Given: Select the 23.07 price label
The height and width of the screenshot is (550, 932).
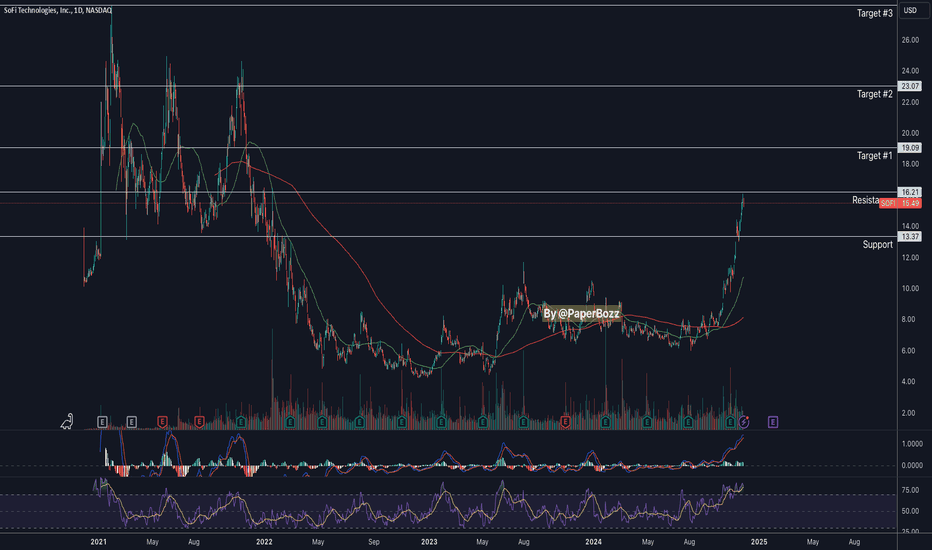Looking at the screenshot, I should pos(909,86).
